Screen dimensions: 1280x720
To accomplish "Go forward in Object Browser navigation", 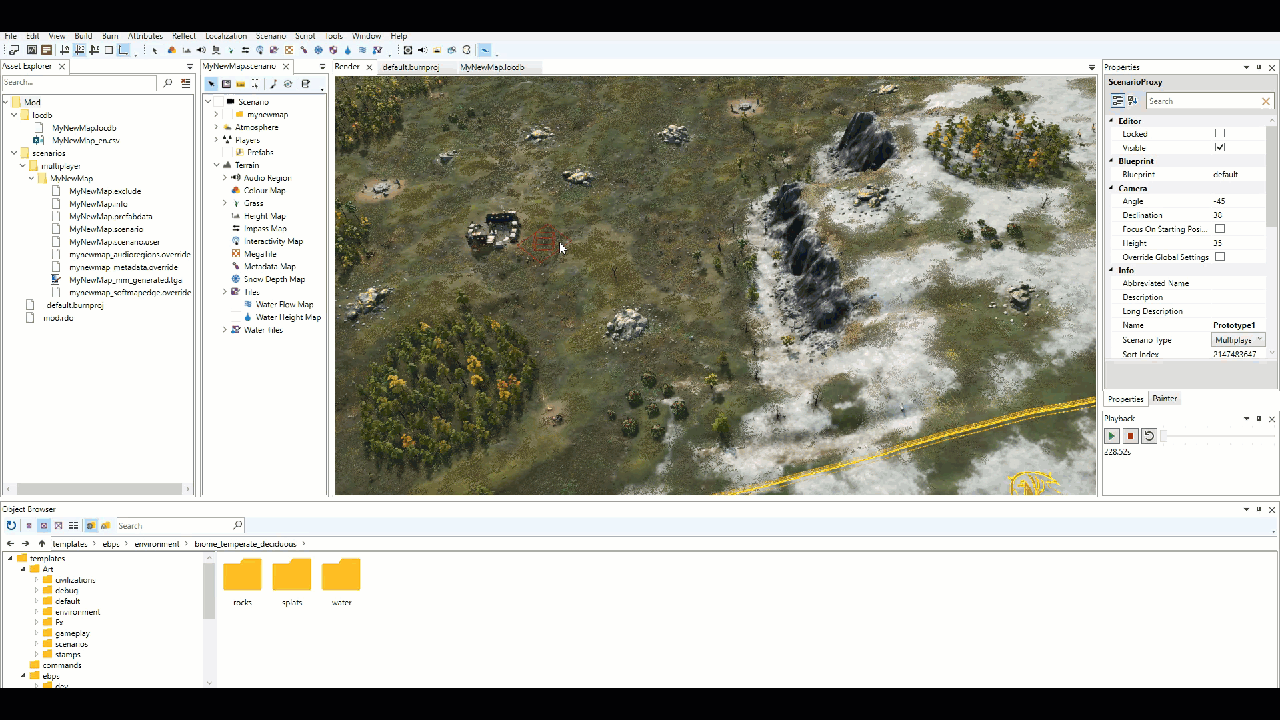I will pos(26,544).
